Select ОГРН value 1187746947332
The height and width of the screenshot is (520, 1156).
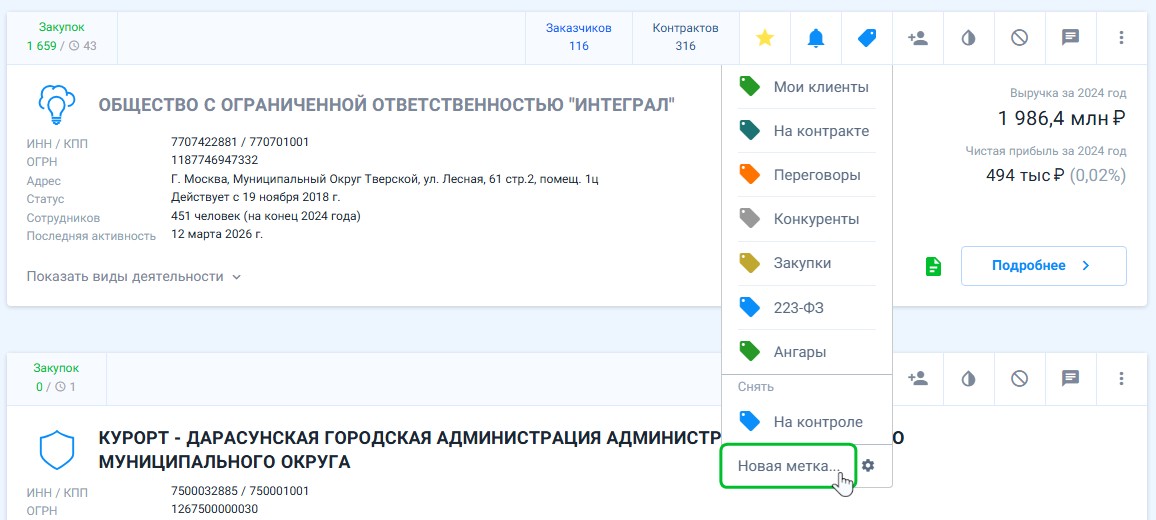coord(215,161)
